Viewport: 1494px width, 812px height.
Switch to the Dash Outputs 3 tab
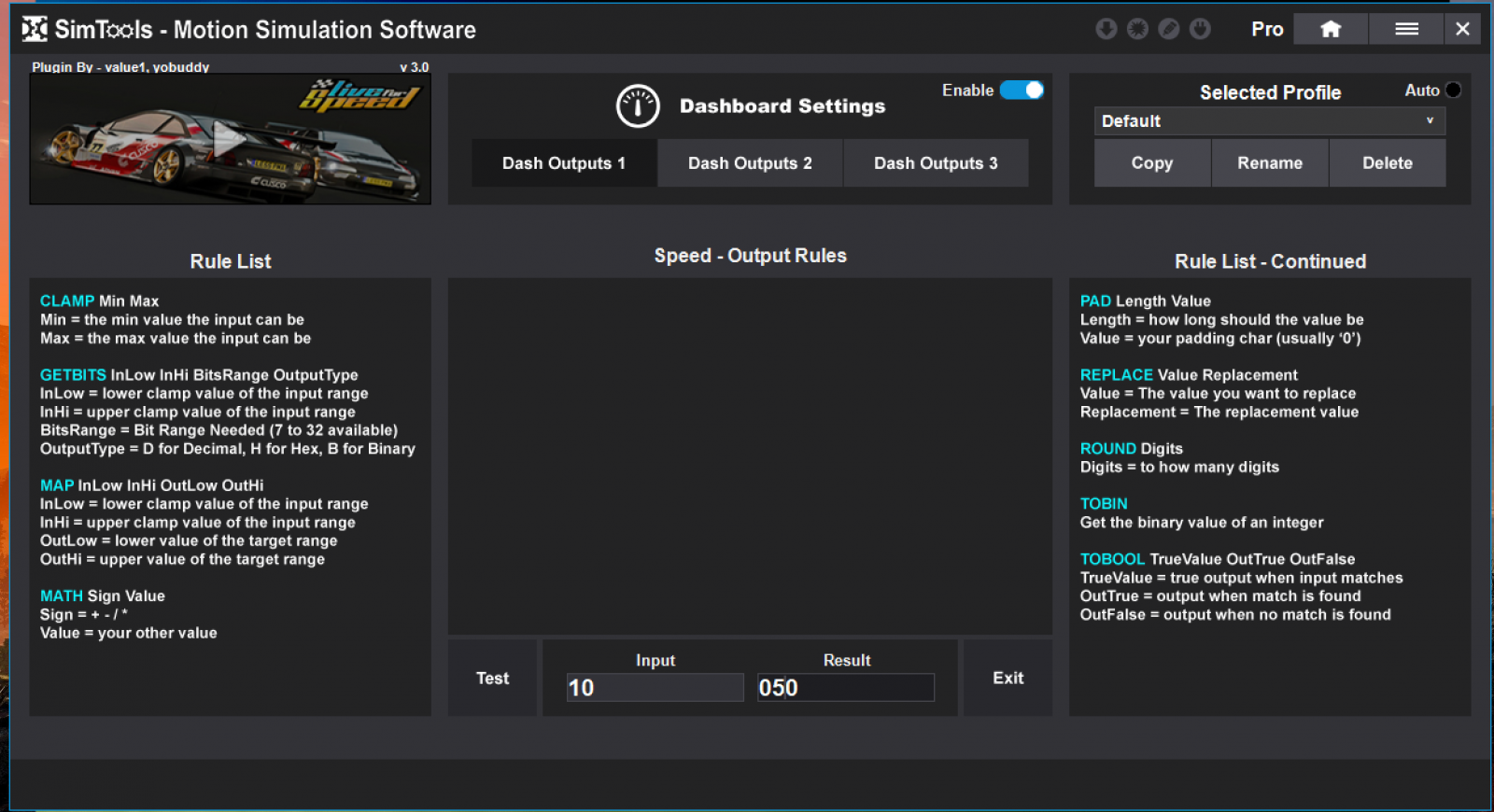pos(936,163)
